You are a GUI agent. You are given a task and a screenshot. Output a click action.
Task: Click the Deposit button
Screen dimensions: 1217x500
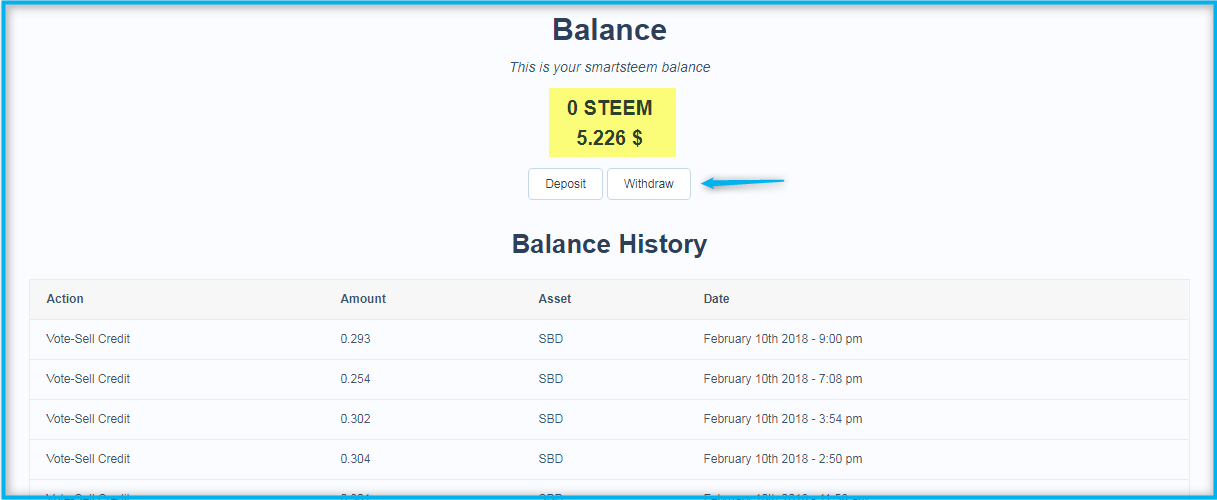click(565, 184)
